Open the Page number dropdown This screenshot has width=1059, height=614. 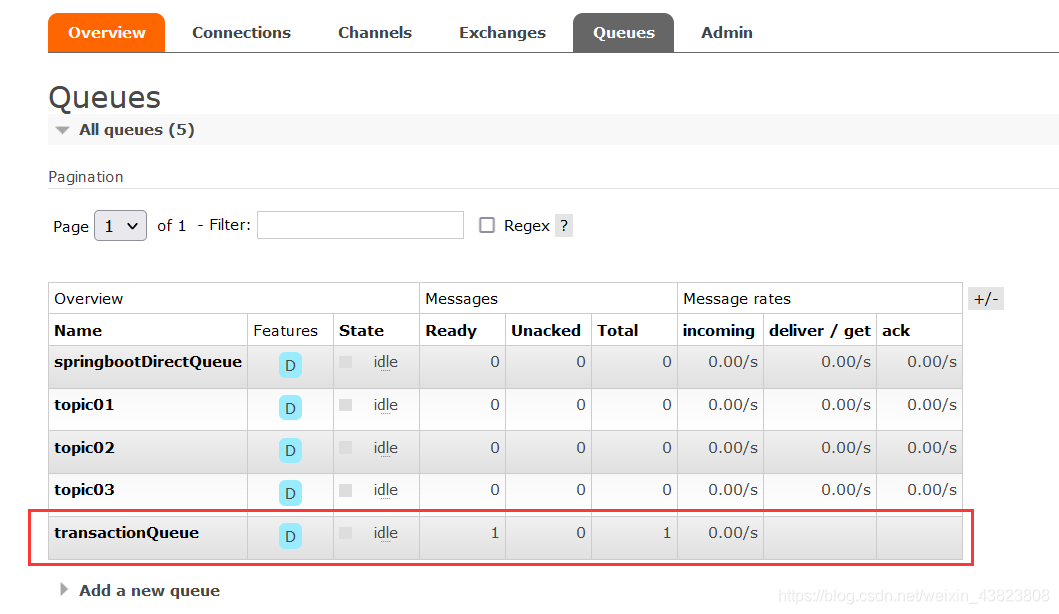click(x=120, y=226)
